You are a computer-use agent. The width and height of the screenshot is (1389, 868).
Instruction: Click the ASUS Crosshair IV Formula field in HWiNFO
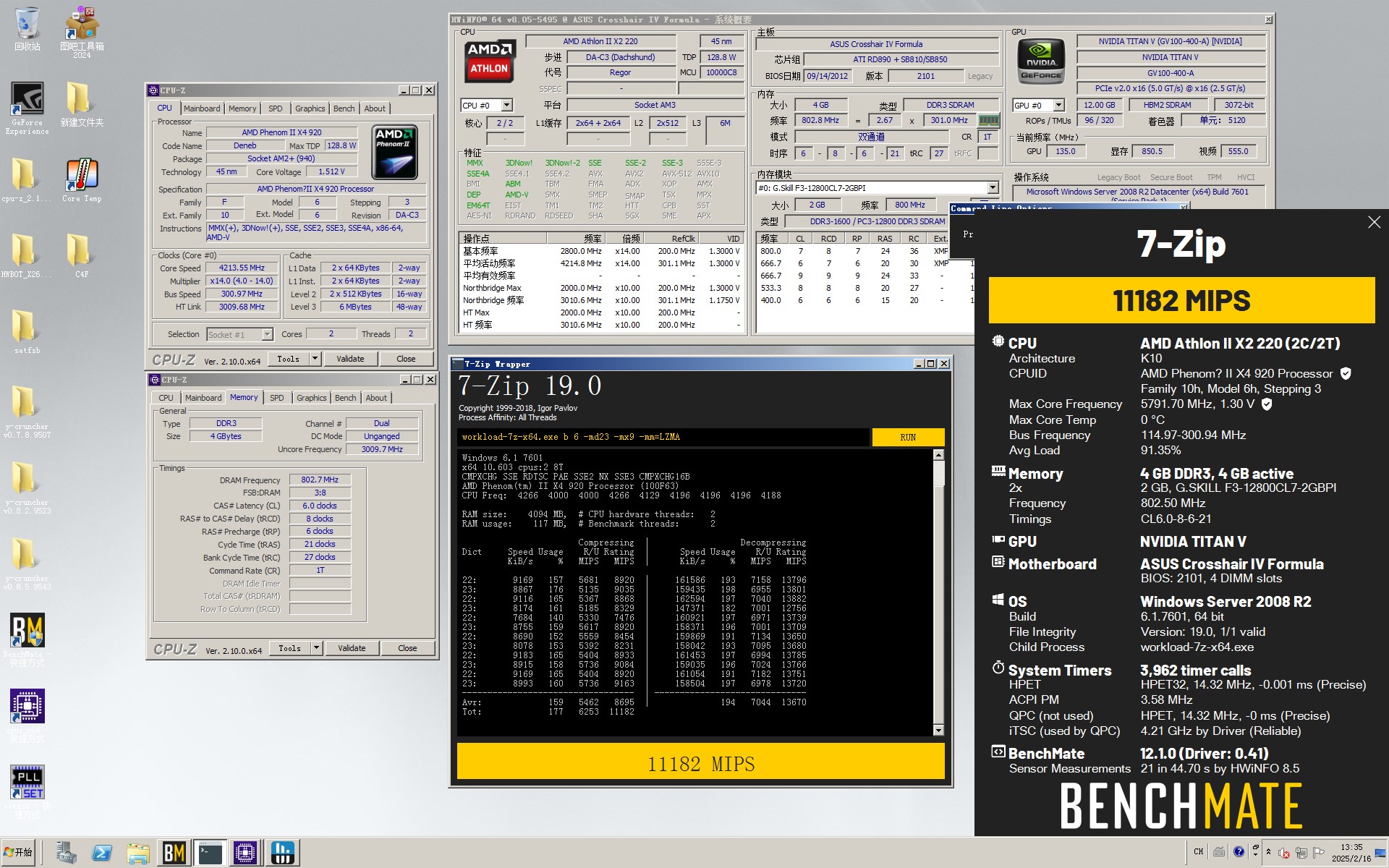coord(876,44)
